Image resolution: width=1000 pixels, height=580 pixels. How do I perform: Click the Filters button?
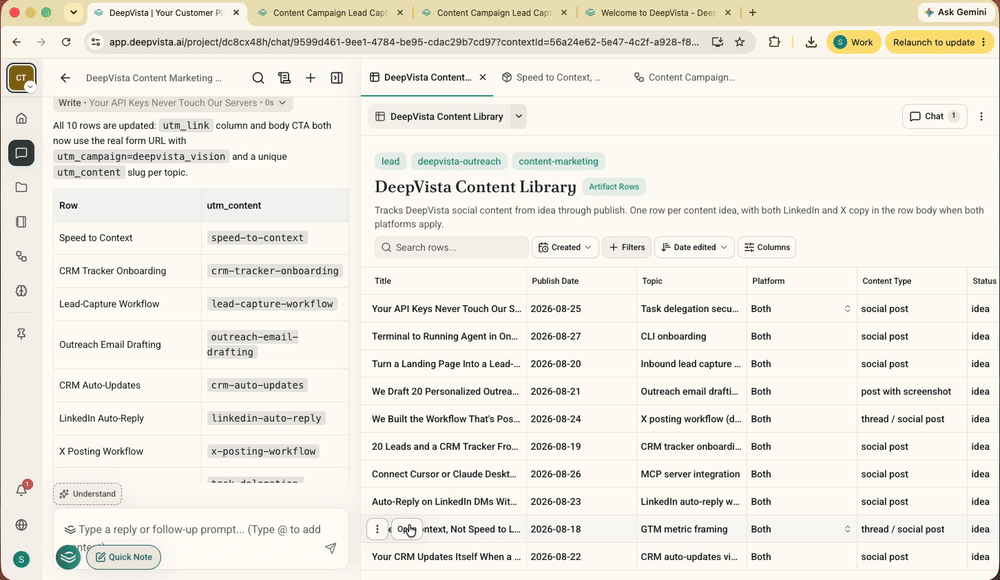tap(626, 247)
